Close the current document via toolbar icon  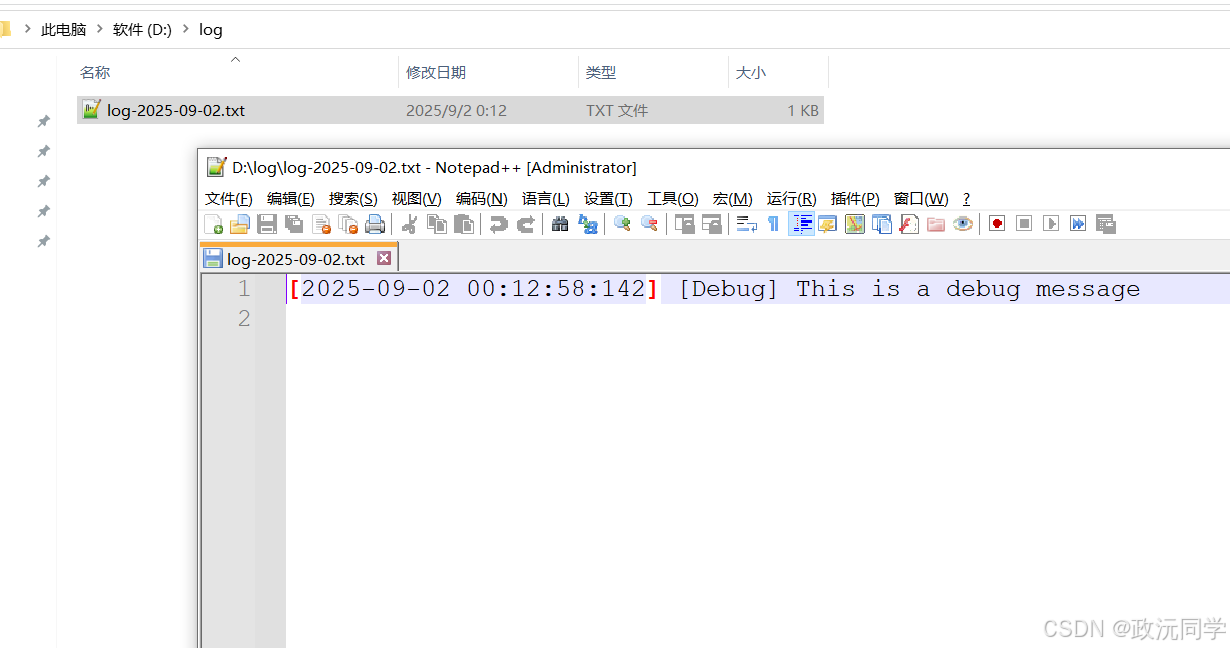pos(321,224)
